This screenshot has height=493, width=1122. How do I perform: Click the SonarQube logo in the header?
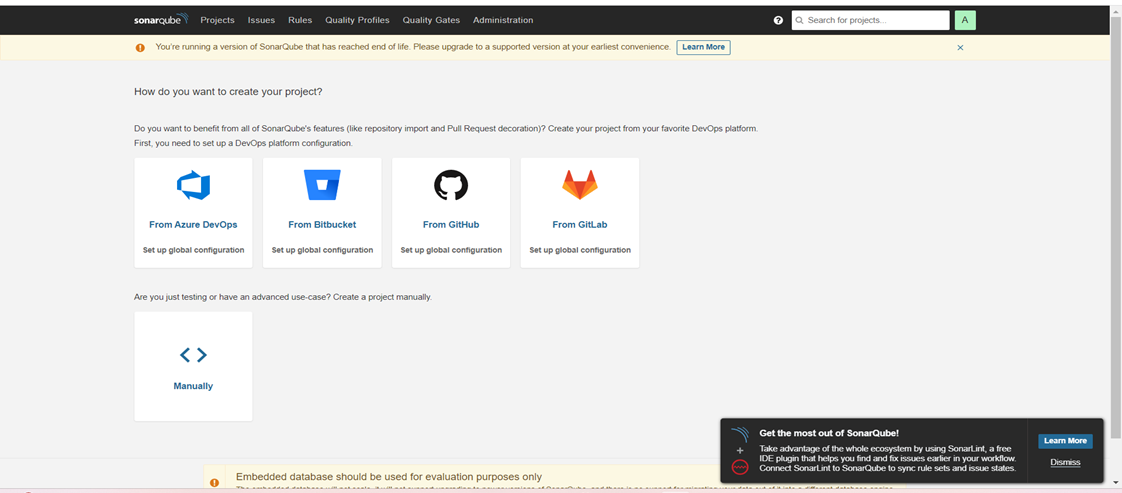(161, 19)
